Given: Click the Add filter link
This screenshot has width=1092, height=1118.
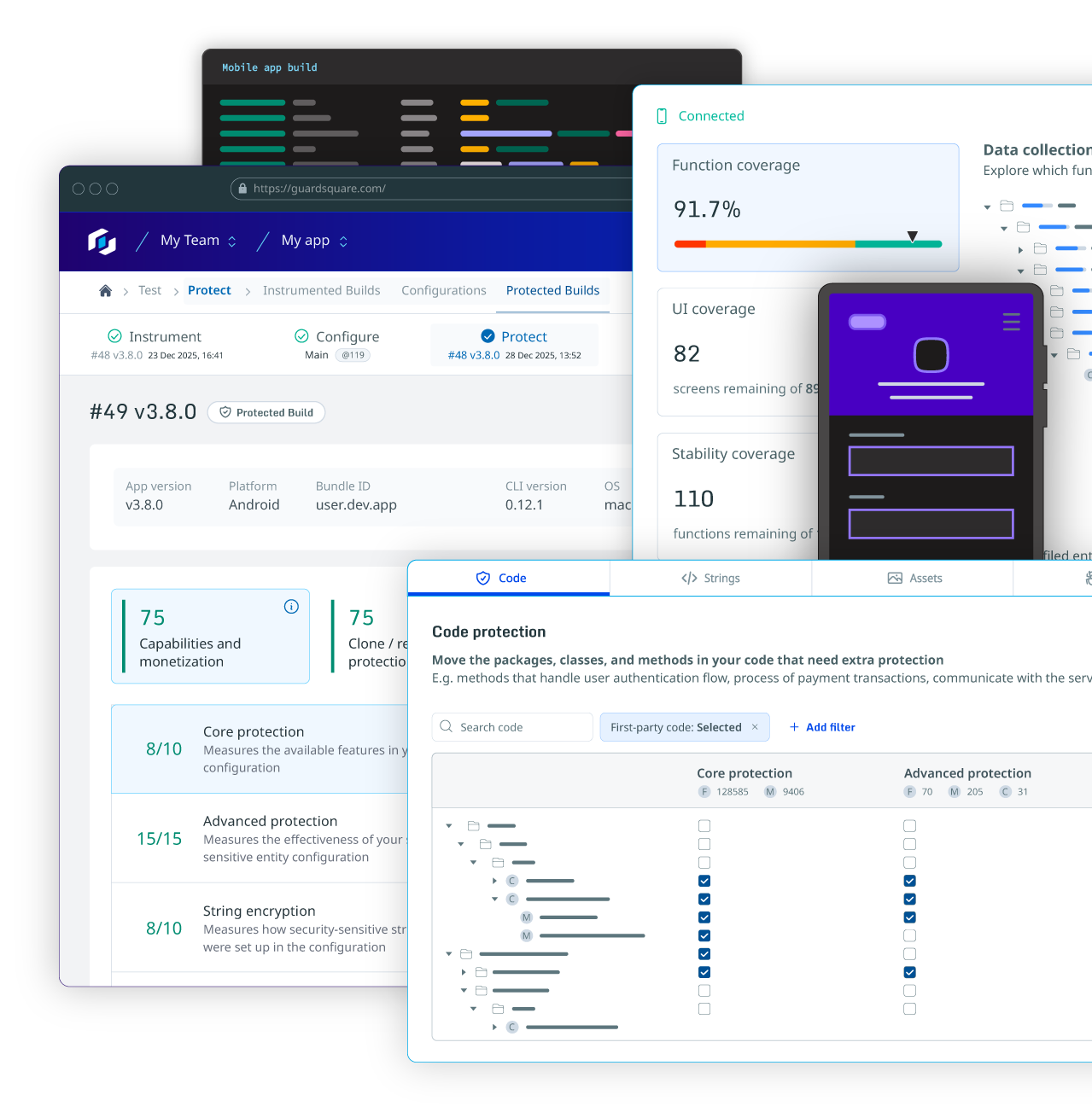Looking at the screenshot, I should point(822,726).
